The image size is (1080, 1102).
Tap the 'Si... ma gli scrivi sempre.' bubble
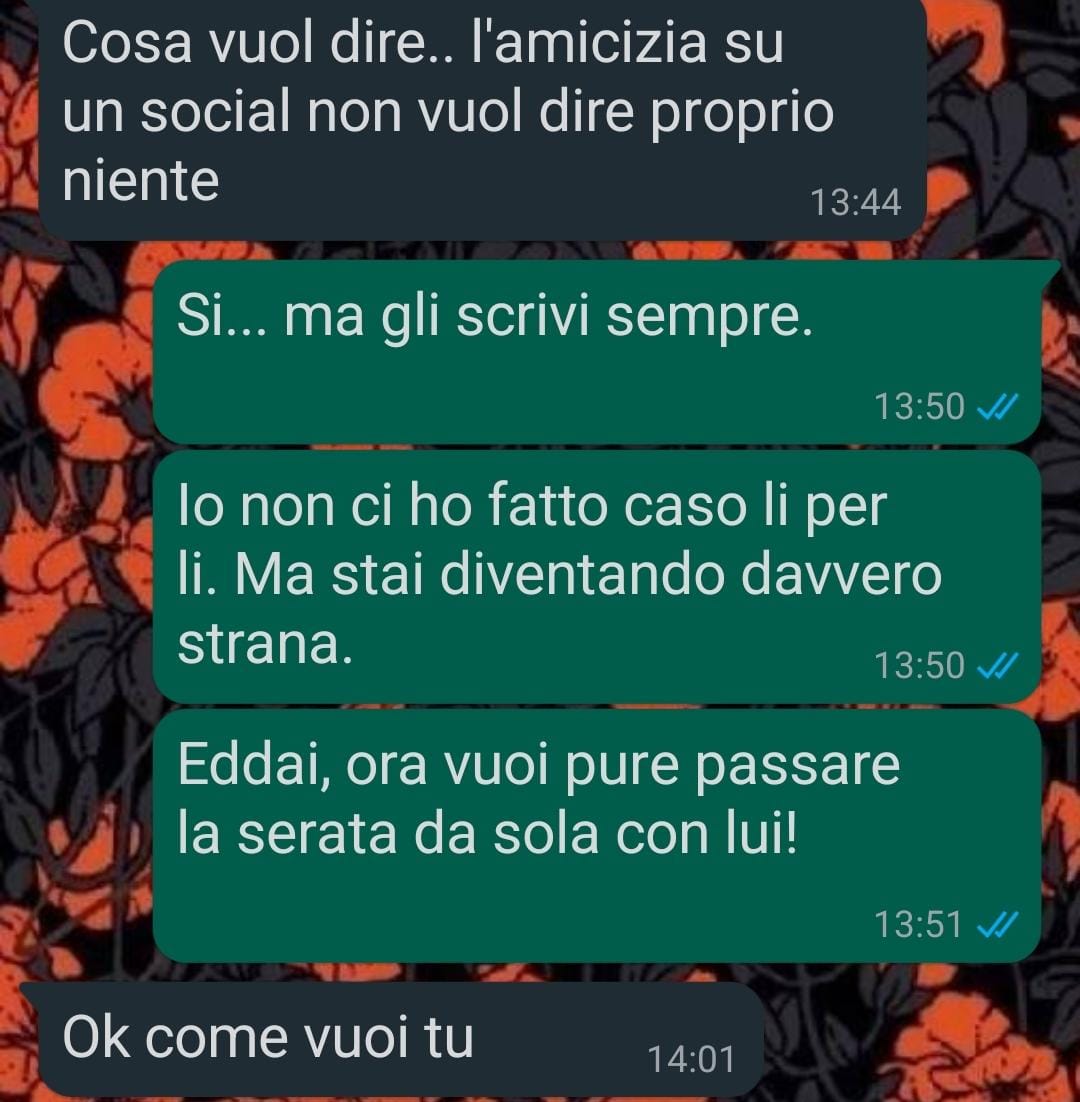(x=597, y=352)
